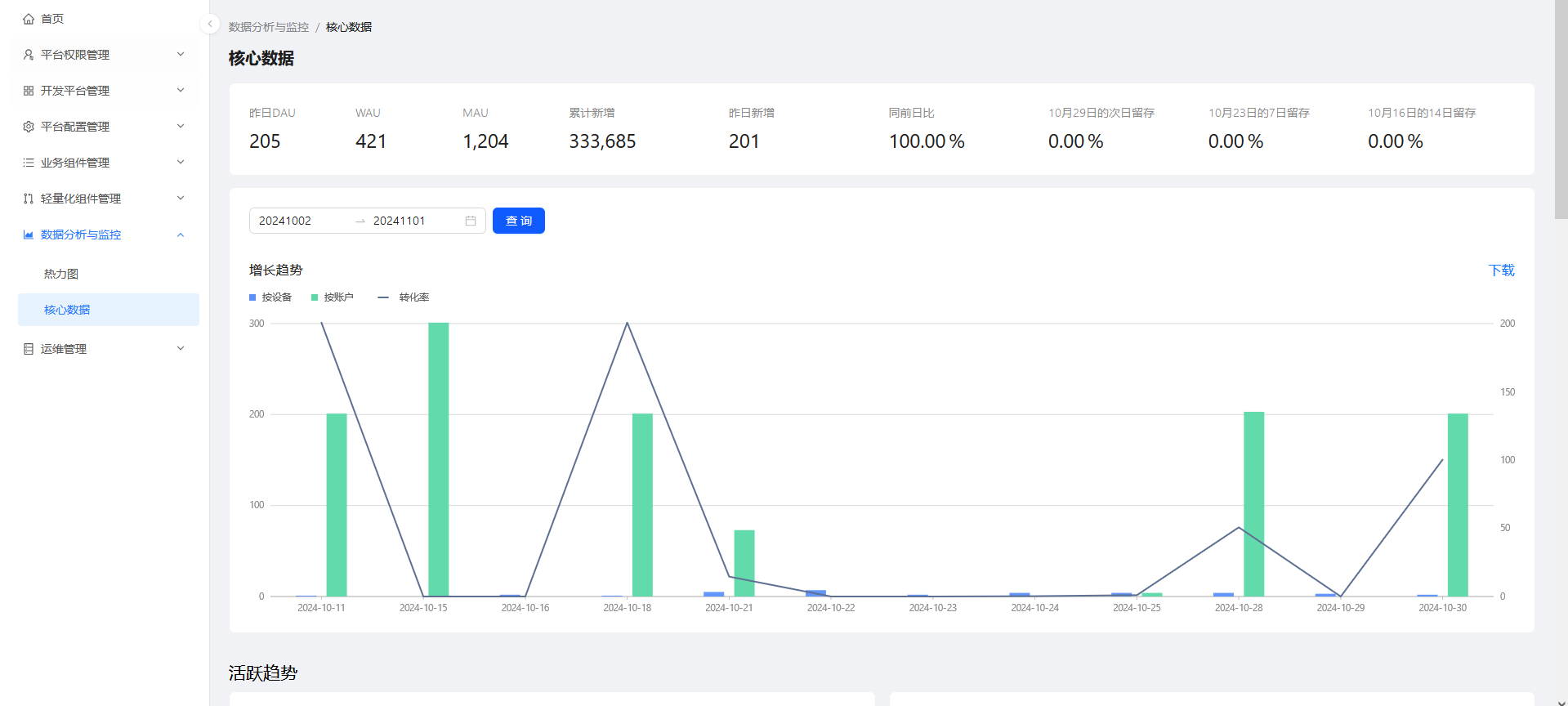Screen dimensions: 1568x706
Task: Click the list icon for 业务组件管理
Action: coord(29,163)
